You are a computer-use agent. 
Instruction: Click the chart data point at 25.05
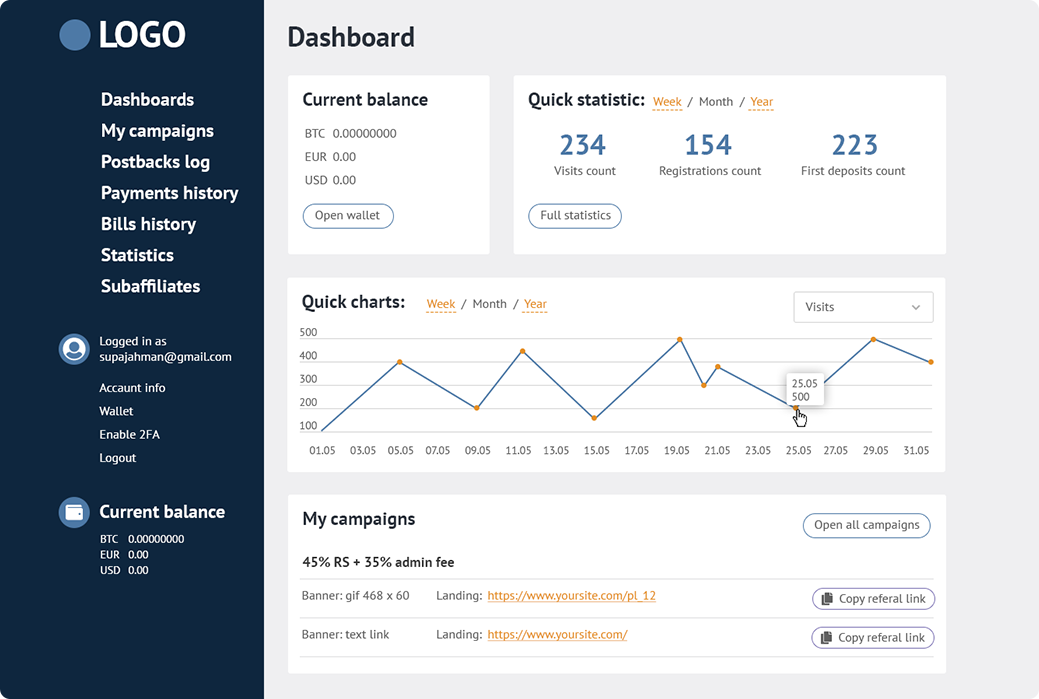pos(796,408)
